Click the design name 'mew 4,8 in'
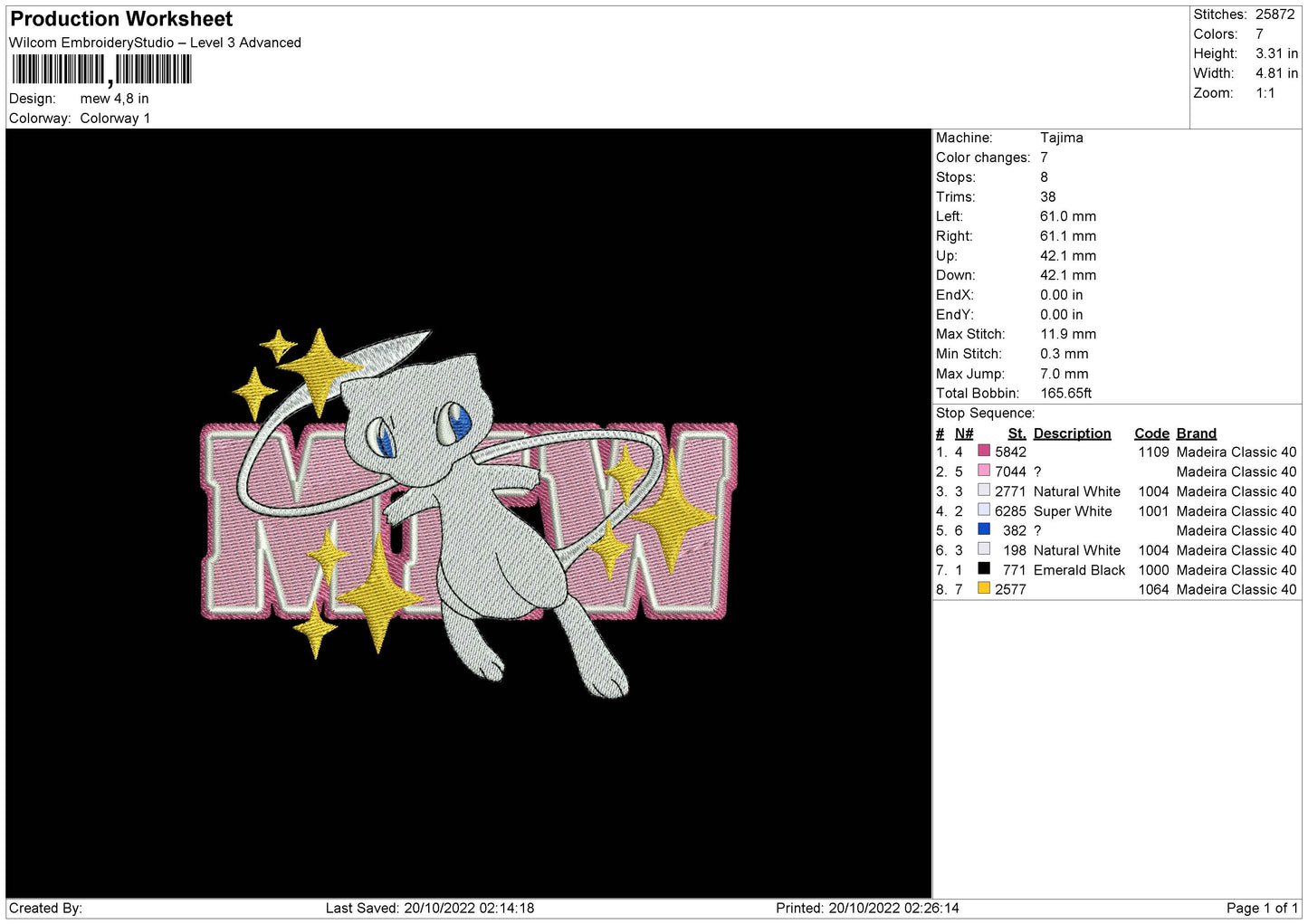 point(114,99)
